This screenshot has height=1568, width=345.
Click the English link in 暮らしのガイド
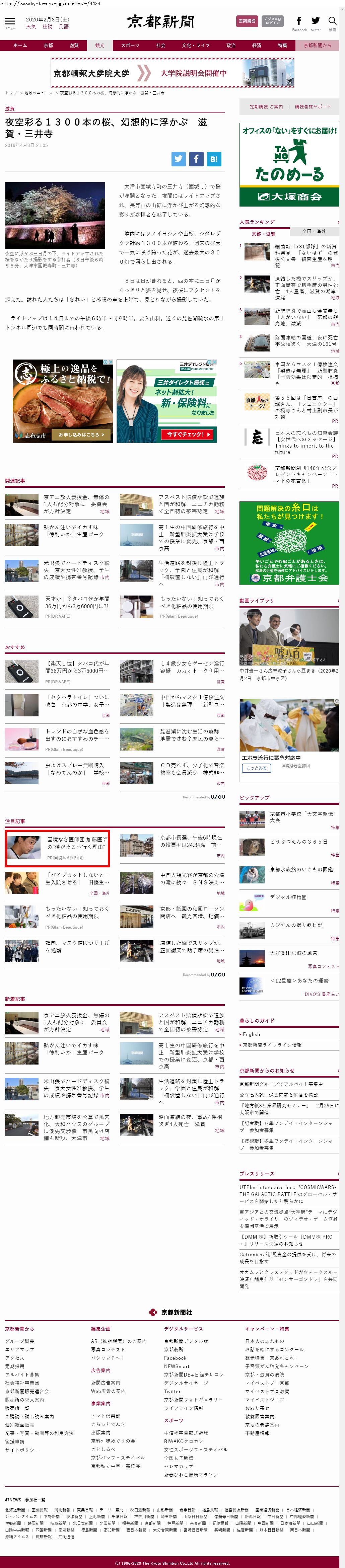pos(251,1034)
